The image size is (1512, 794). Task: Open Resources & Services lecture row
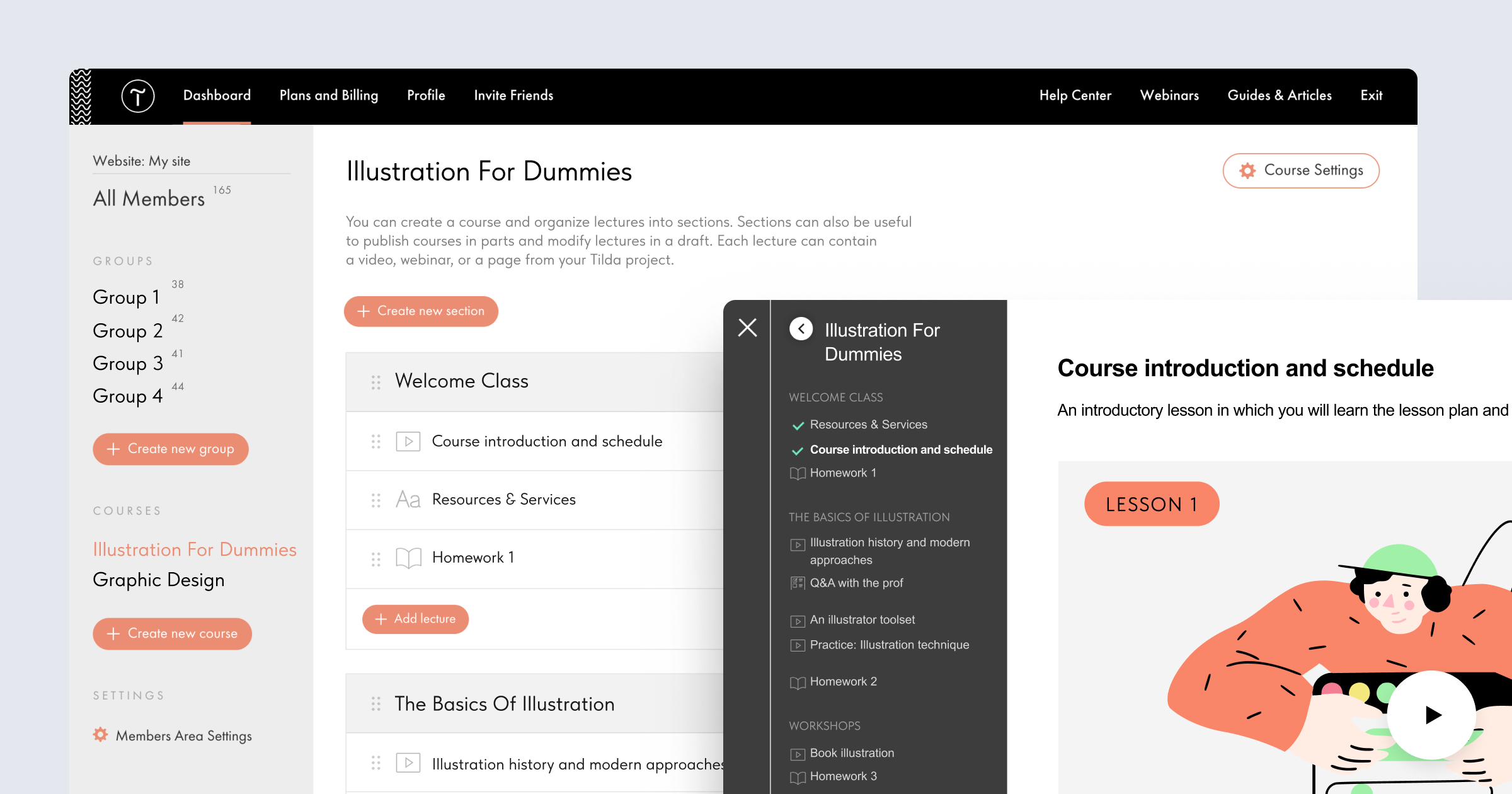pyautogui.click(x=534, y=500)
